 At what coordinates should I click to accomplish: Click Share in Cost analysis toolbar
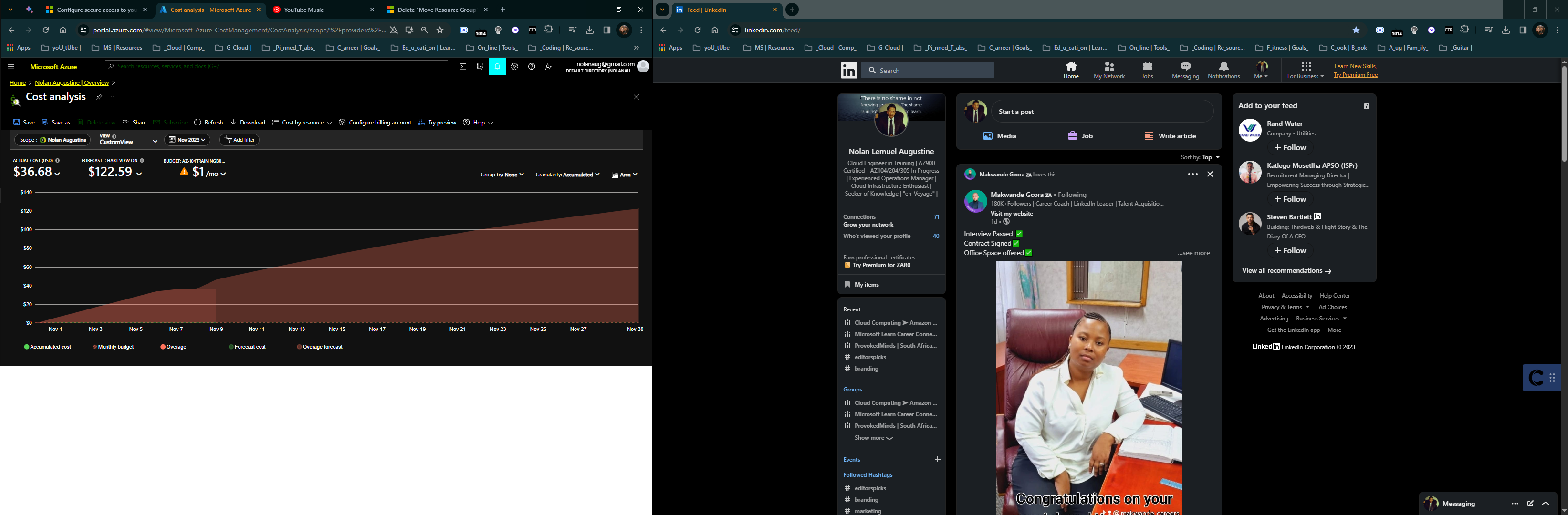135,122
